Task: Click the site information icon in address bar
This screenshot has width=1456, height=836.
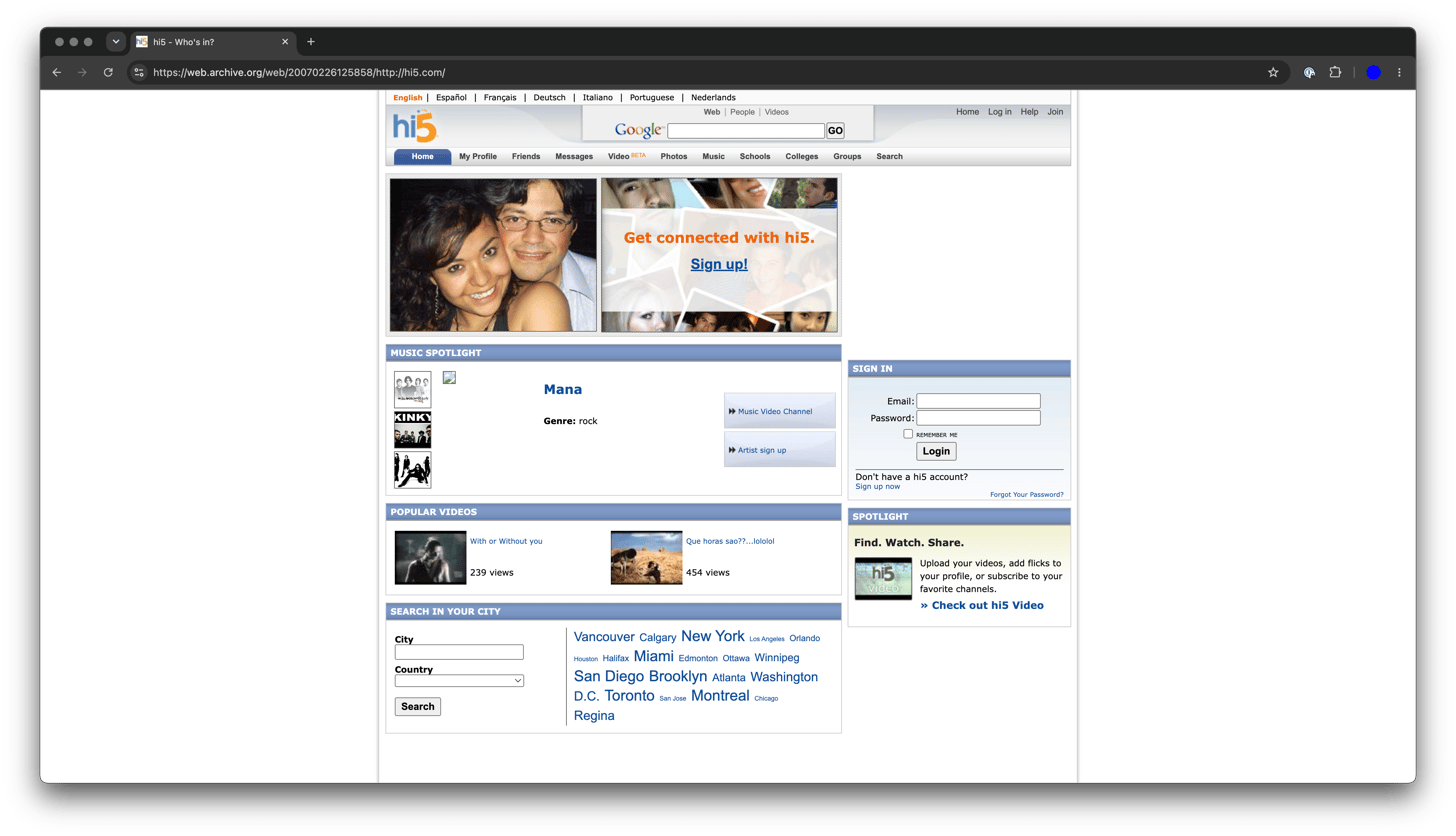Action: point(139,72)
